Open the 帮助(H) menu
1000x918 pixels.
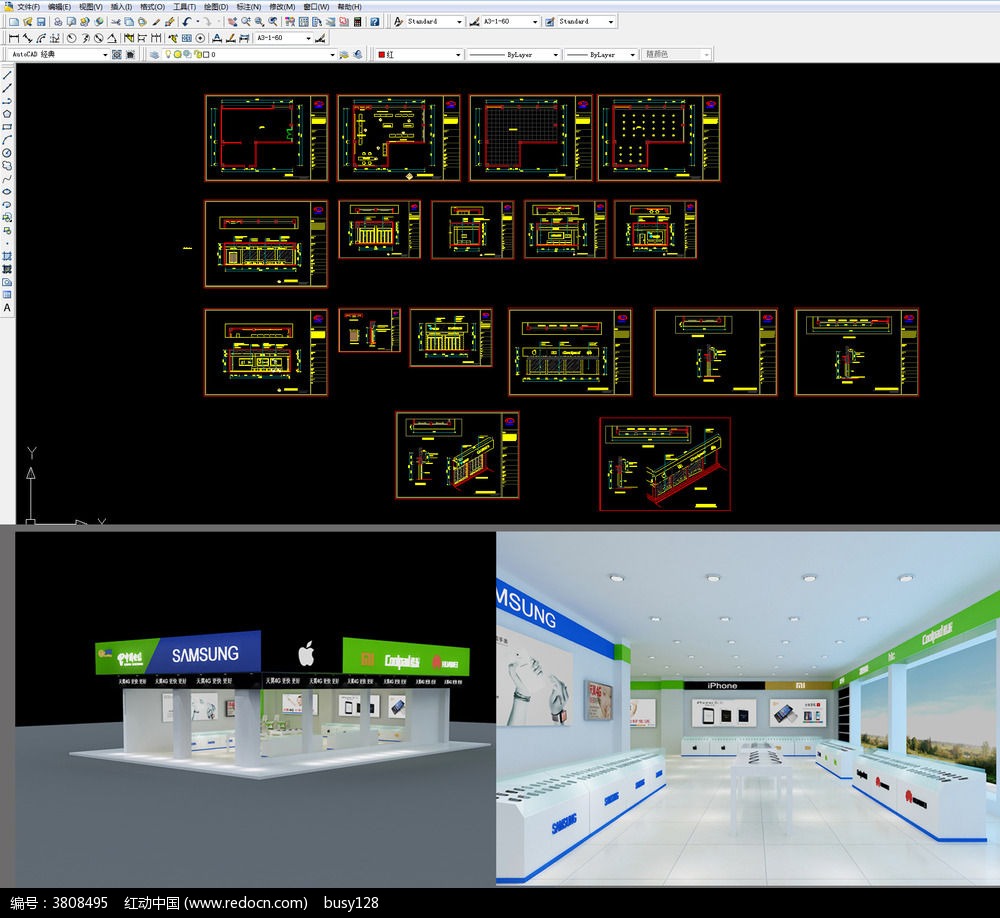click(349, 6)
